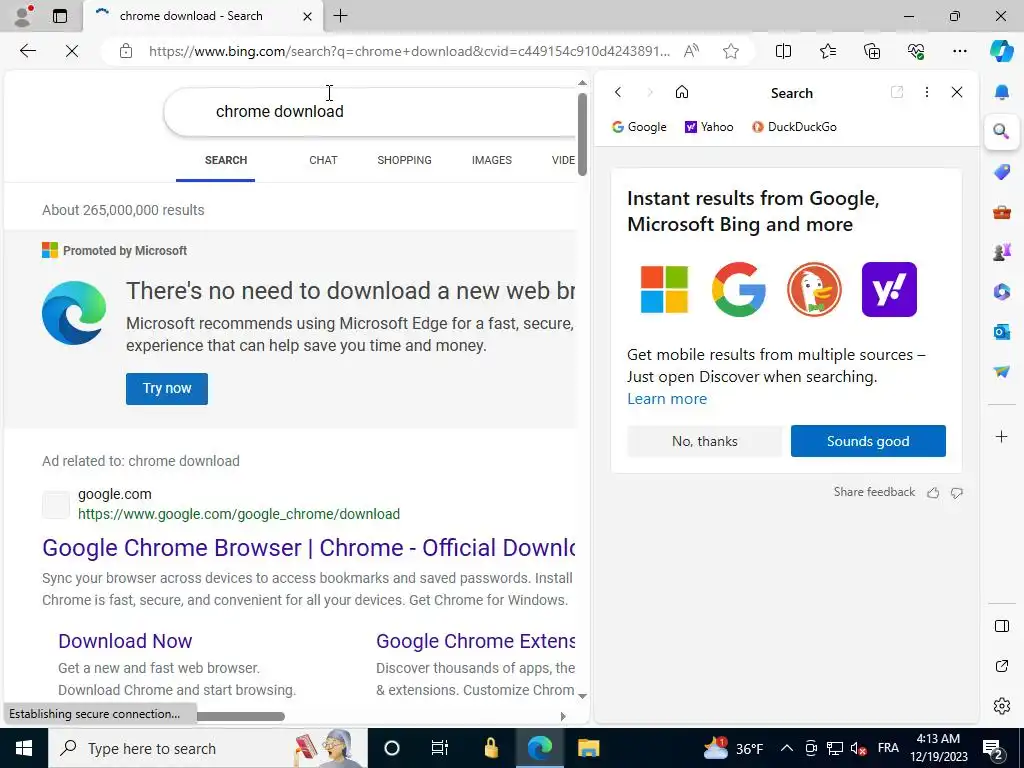1024x768 pixels.
Task: Close the sidebar Search pane
Action: pos(957,92)
